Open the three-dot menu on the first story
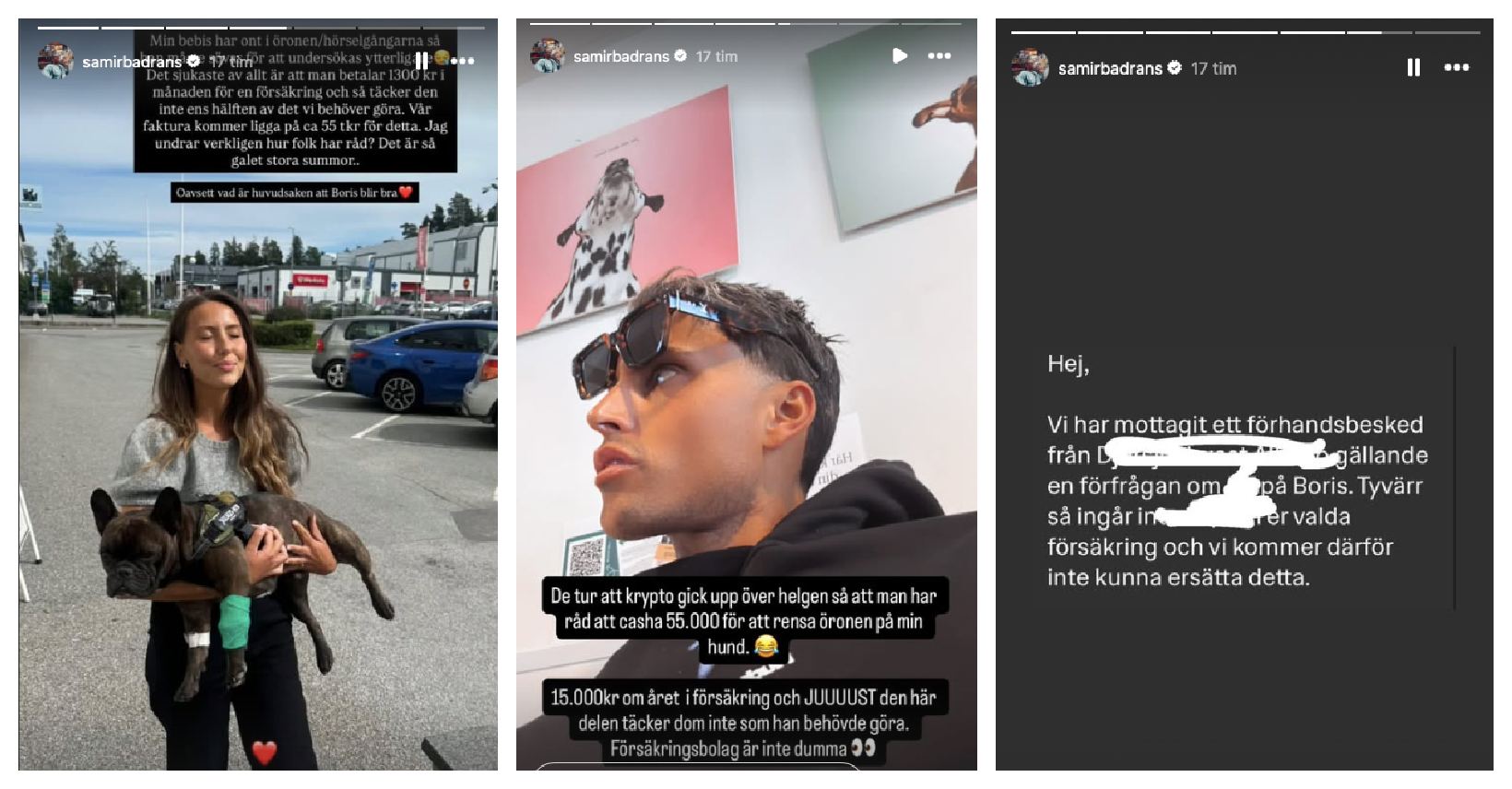The image size is (1512, 789). coord(462,61)
